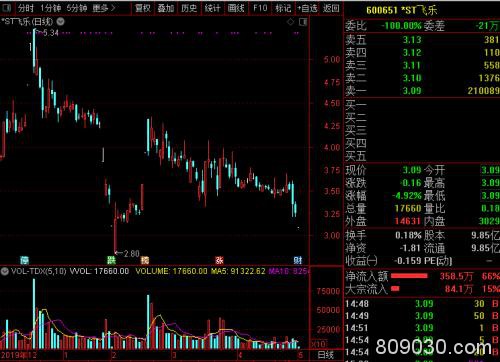The height and width of the screenshot is (362, 500).
Task: Click the 停 event marker
Action: click(x=24, y=260)
